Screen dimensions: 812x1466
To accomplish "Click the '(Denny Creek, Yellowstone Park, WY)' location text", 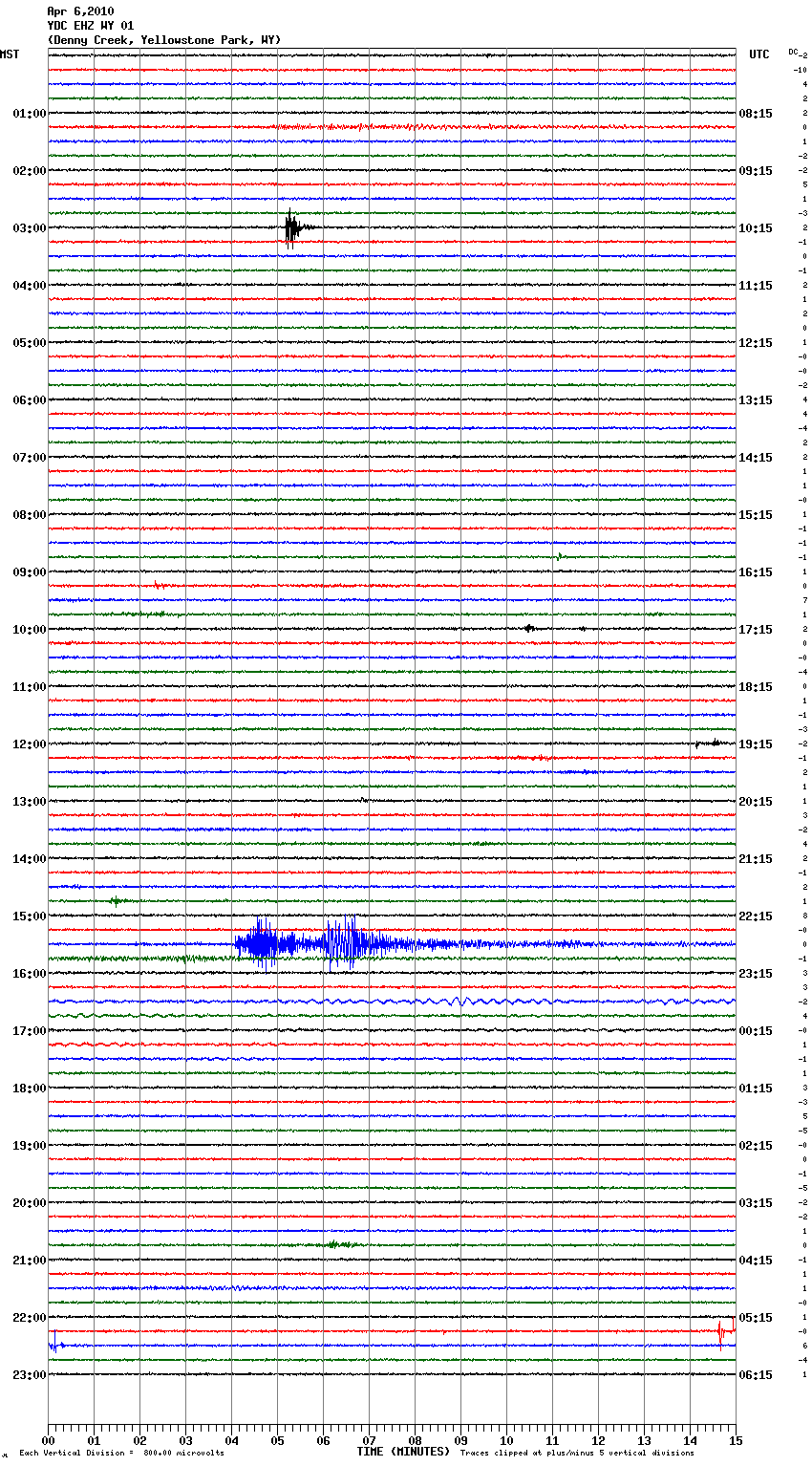I will (164, 40).
